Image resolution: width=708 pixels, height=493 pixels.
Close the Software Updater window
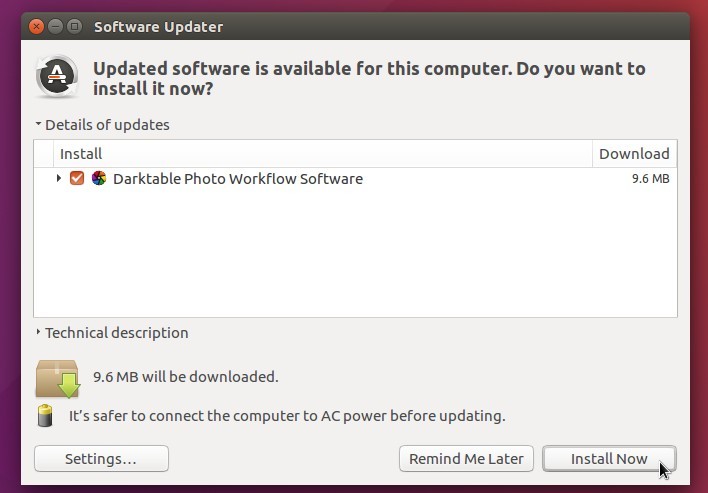pos(36,27)
